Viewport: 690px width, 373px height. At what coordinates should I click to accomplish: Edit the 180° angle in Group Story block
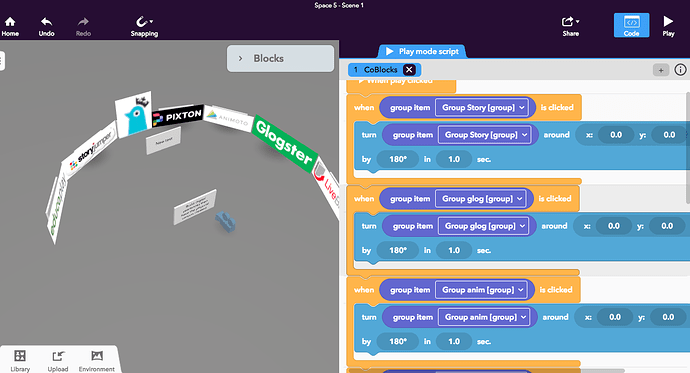tap(398, 159)
